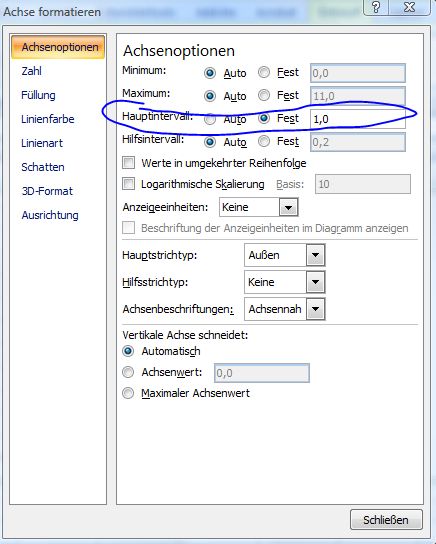Open the Zahl category
Viewport: 436px width, 544px height.
(x=32, y=71)
